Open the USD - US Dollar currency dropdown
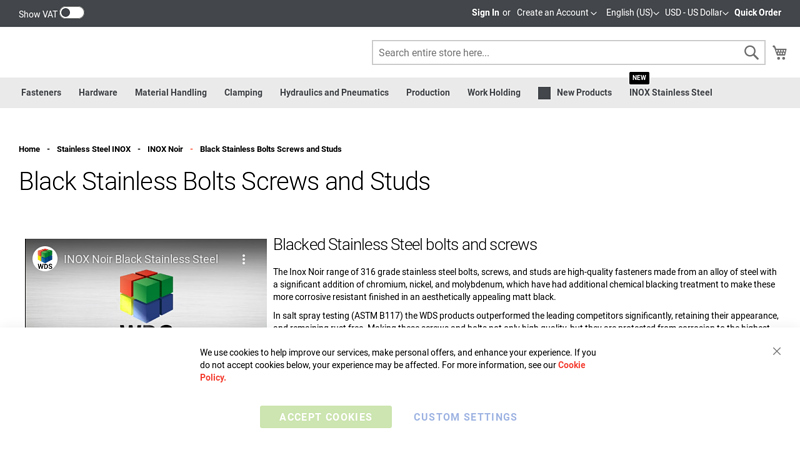Viewport: 800px width, 450px height. click(696, 13)
